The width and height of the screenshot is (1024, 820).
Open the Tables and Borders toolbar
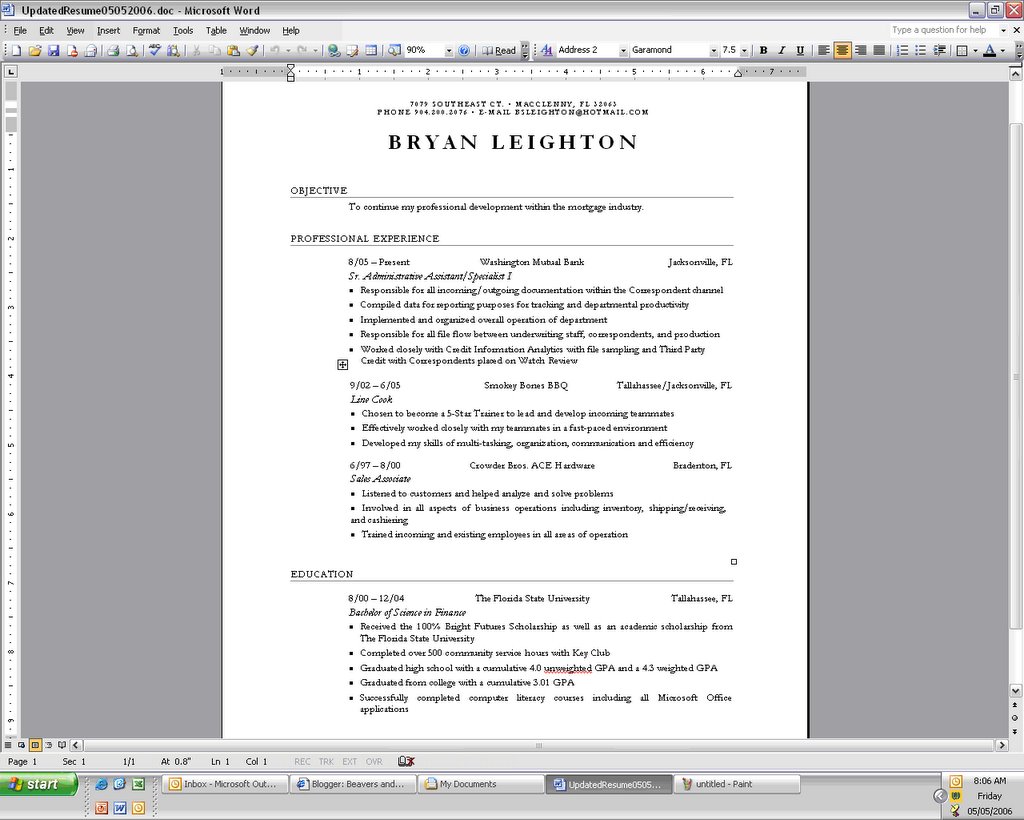pos(353,50)
